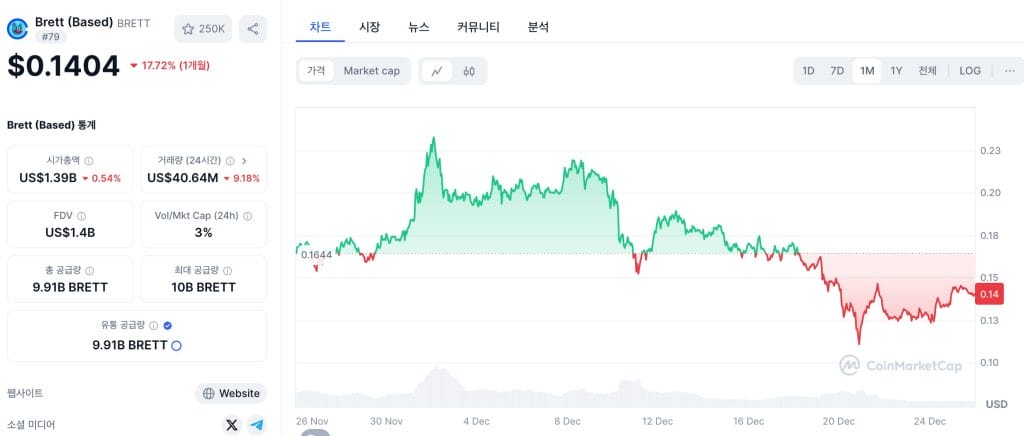Click the share icon button
This screenshot has width=1024, height=436.
click(x=253, y=29)
